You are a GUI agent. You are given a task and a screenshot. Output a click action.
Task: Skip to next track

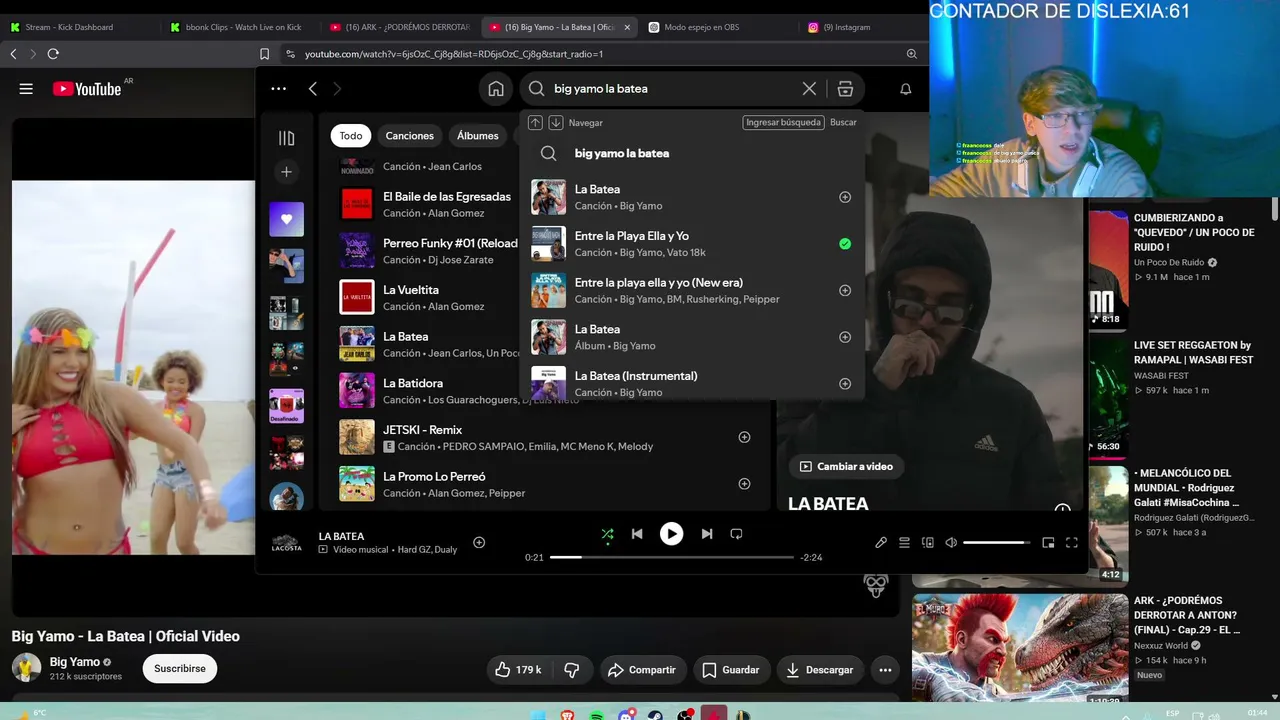pos(707,534)
